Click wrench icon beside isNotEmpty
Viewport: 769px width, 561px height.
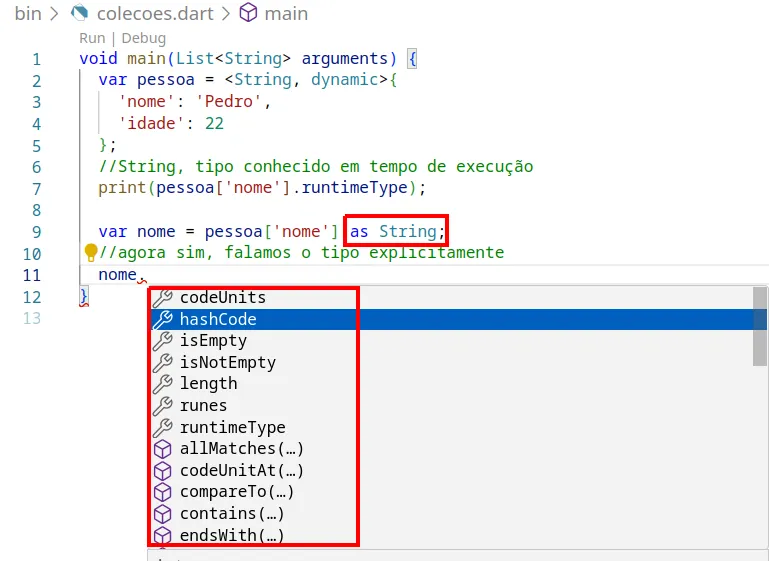point(162,362)
